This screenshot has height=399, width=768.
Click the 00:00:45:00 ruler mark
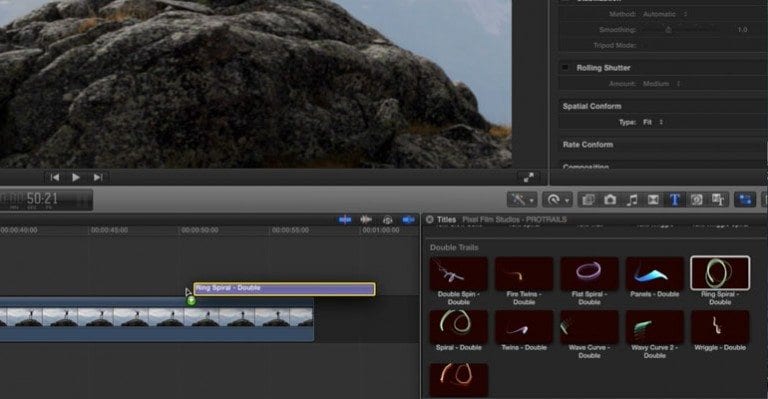coord(109,230)
